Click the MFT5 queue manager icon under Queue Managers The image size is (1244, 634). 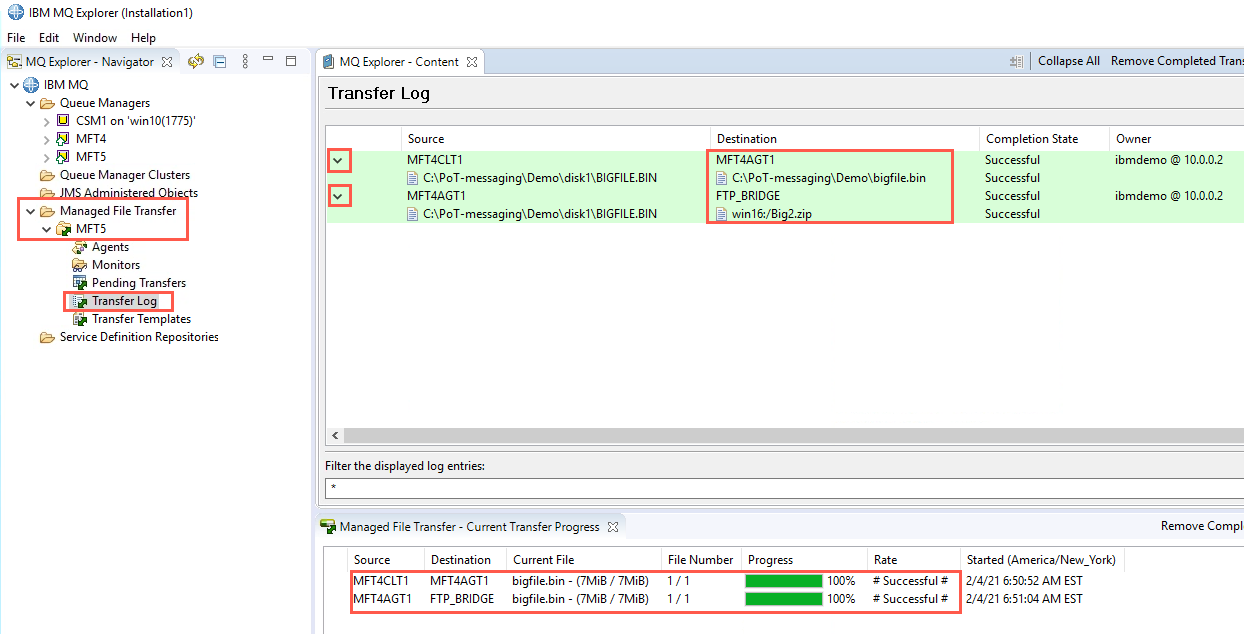(63, 157)
